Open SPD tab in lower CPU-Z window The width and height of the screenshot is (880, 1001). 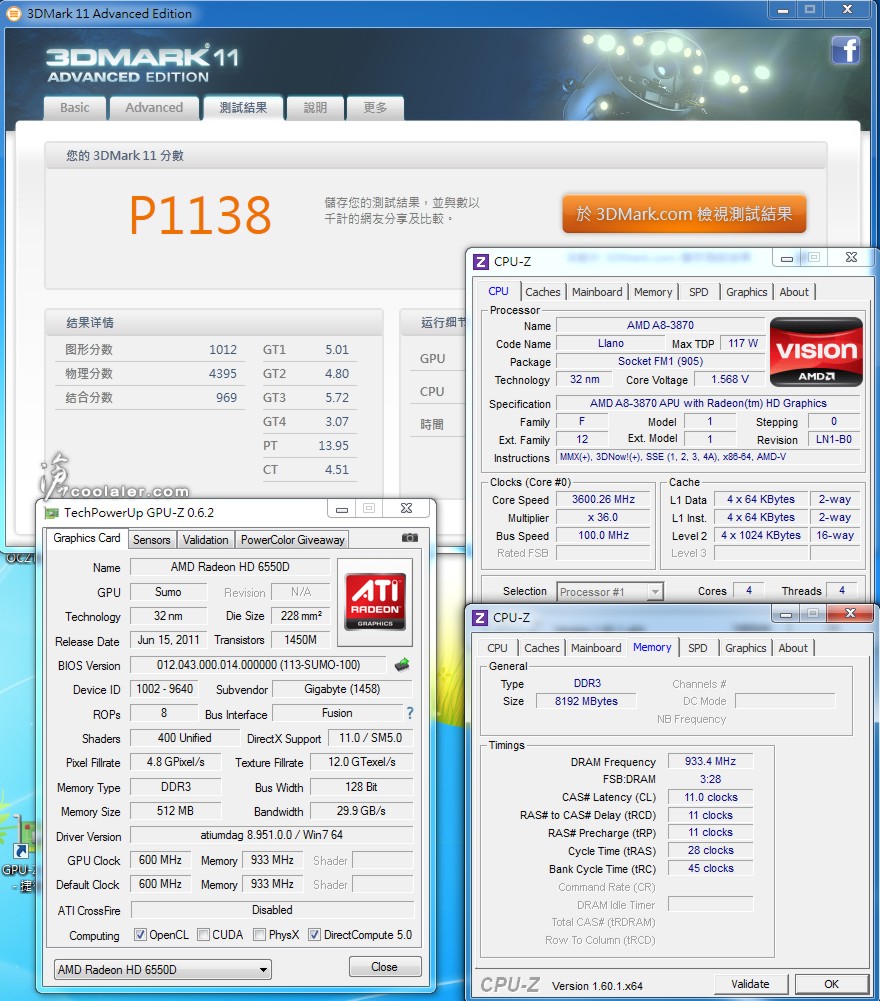coord(697,648)
